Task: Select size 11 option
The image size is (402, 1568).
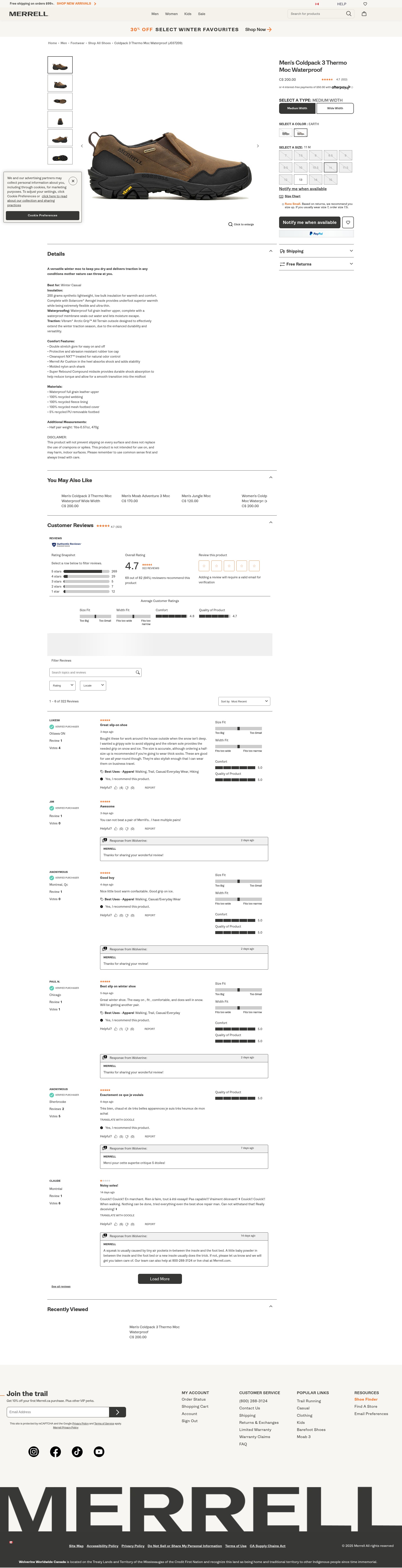Action: coord(331,167)
